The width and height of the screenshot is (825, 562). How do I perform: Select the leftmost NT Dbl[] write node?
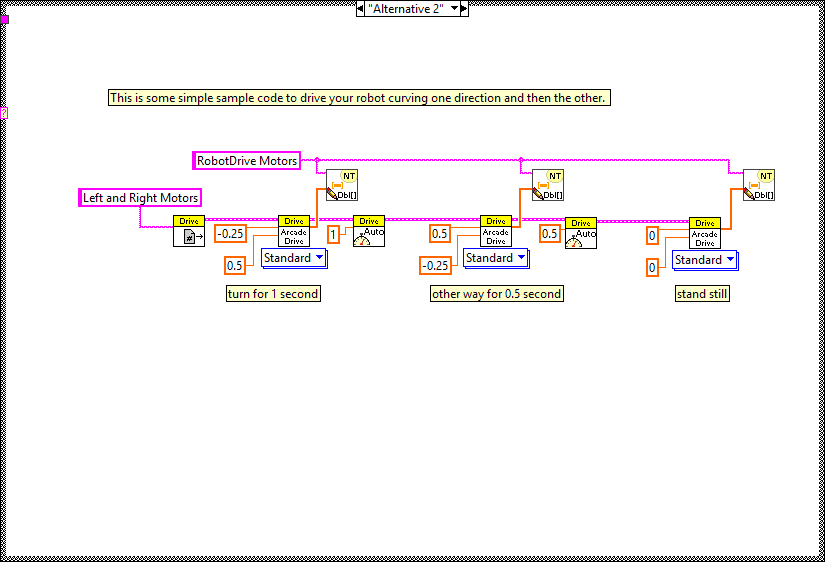342,185
